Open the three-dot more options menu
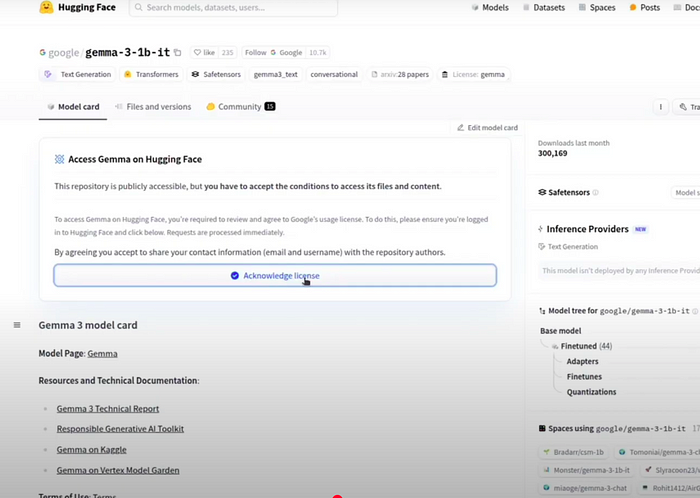 coord(661,107)
